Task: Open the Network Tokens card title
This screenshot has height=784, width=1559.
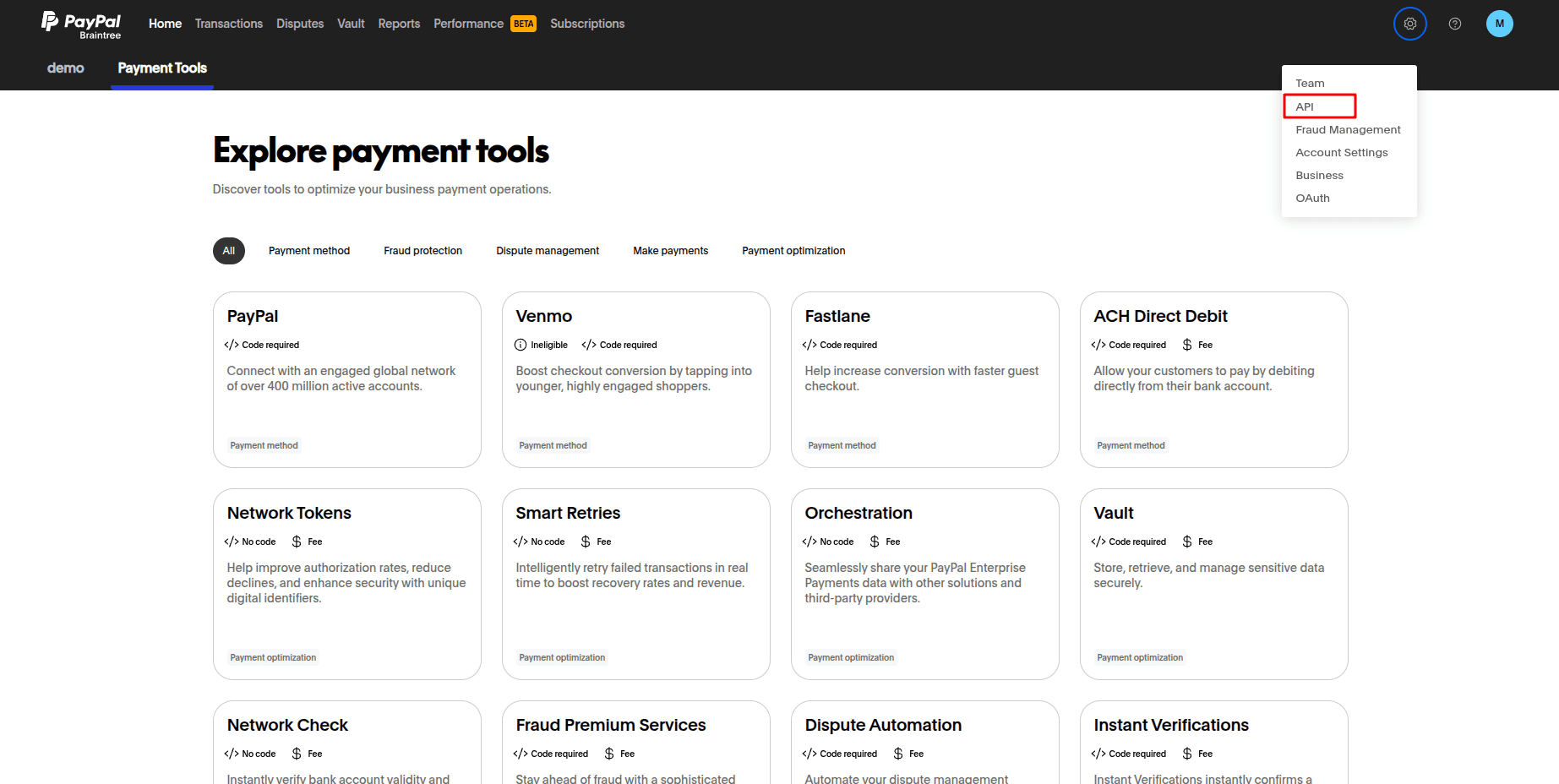Action: pyautogui.click(x=289, y=513)
